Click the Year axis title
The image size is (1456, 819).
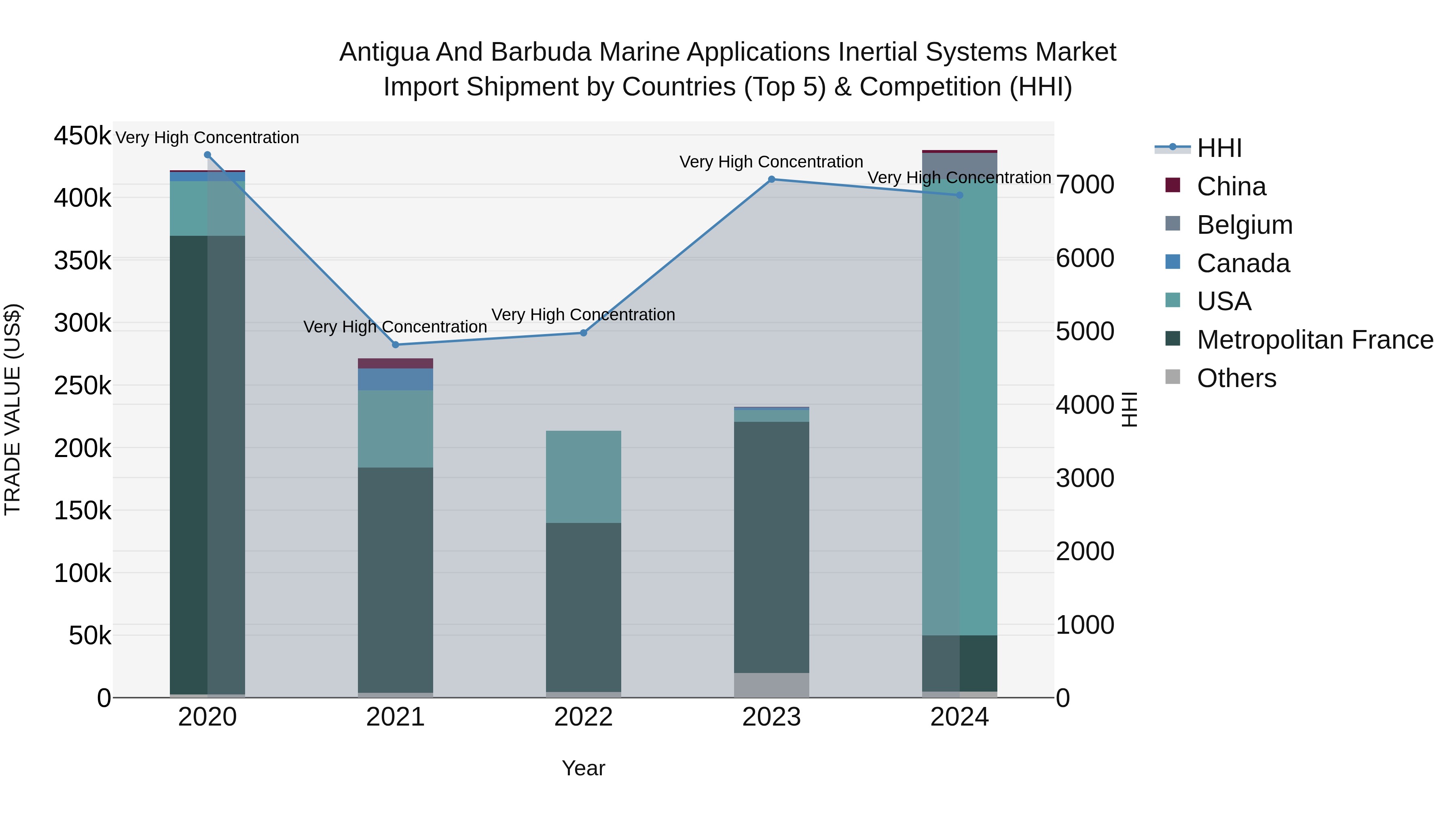pos(584,769)
